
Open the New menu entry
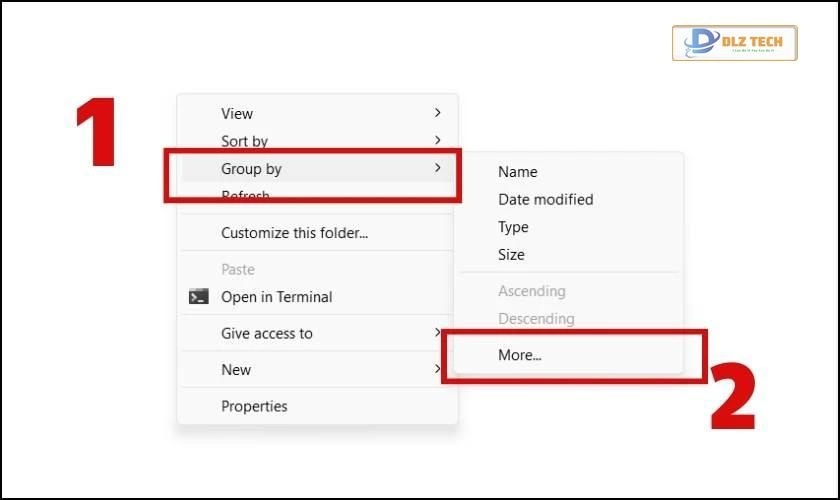pos(236,370)
